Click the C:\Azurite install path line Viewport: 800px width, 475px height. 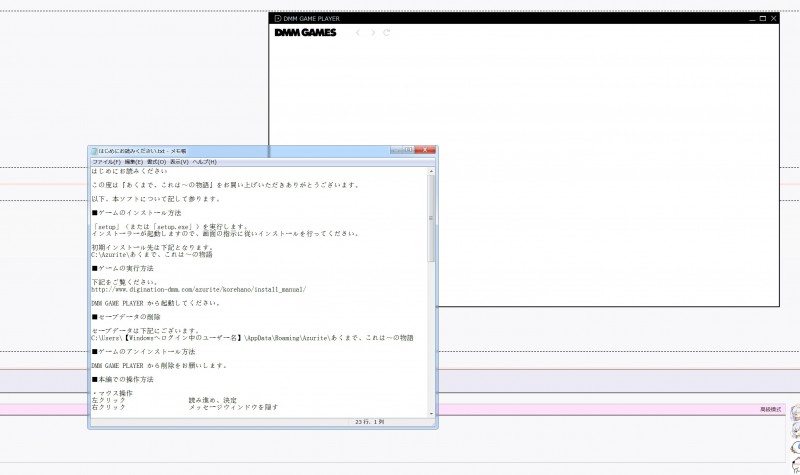click(152, 254)
